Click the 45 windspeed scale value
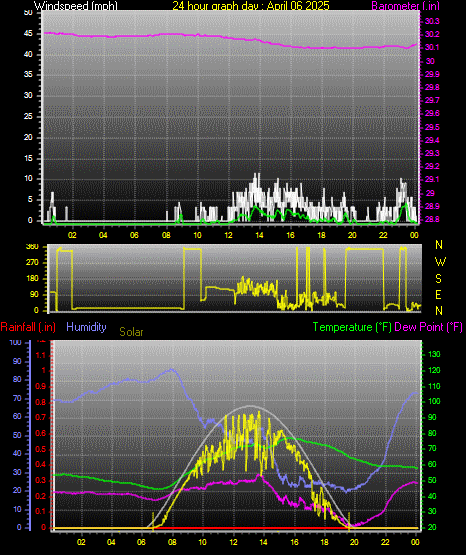 pos(28,34)
